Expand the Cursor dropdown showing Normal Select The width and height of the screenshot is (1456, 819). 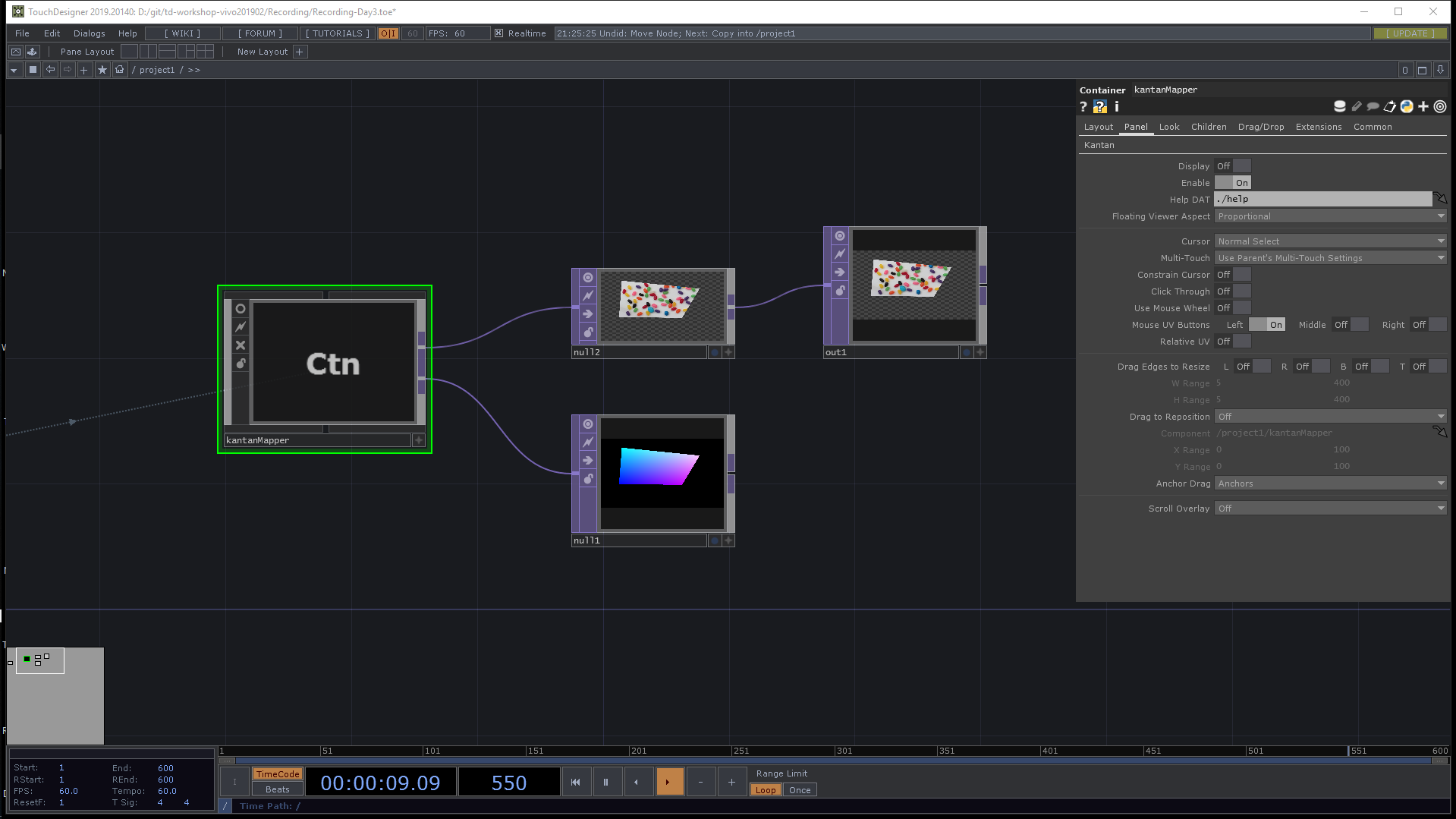pos(1330,241)
